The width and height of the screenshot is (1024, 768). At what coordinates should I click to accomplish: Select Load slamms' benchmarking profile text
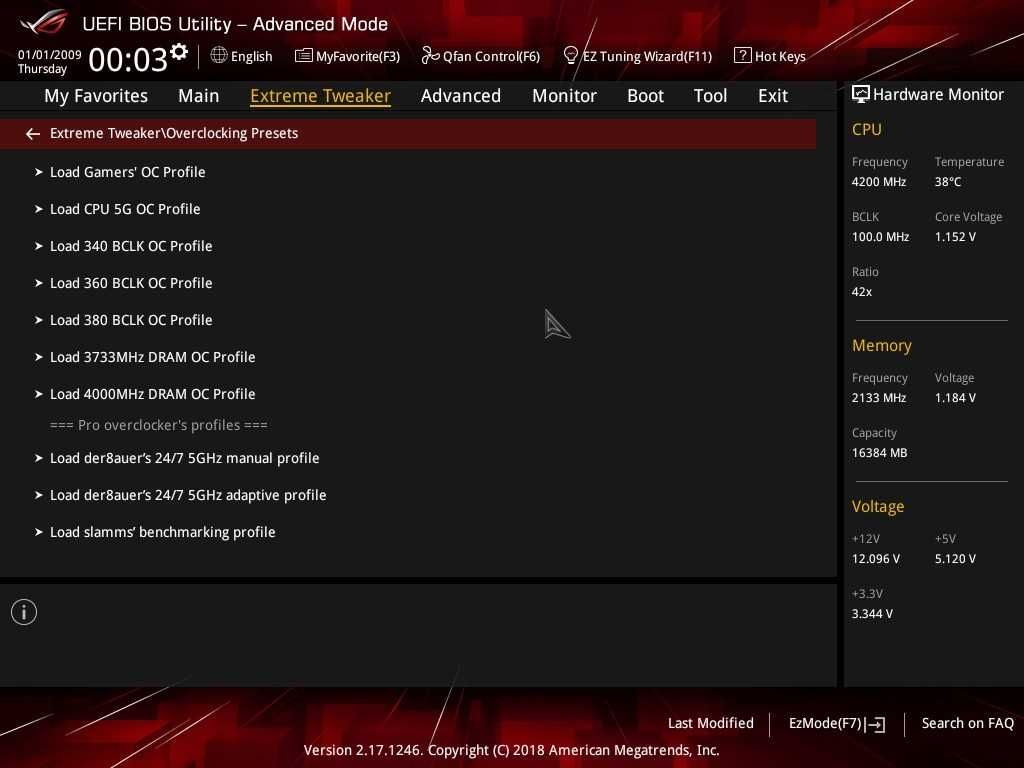tap(162, 532)
